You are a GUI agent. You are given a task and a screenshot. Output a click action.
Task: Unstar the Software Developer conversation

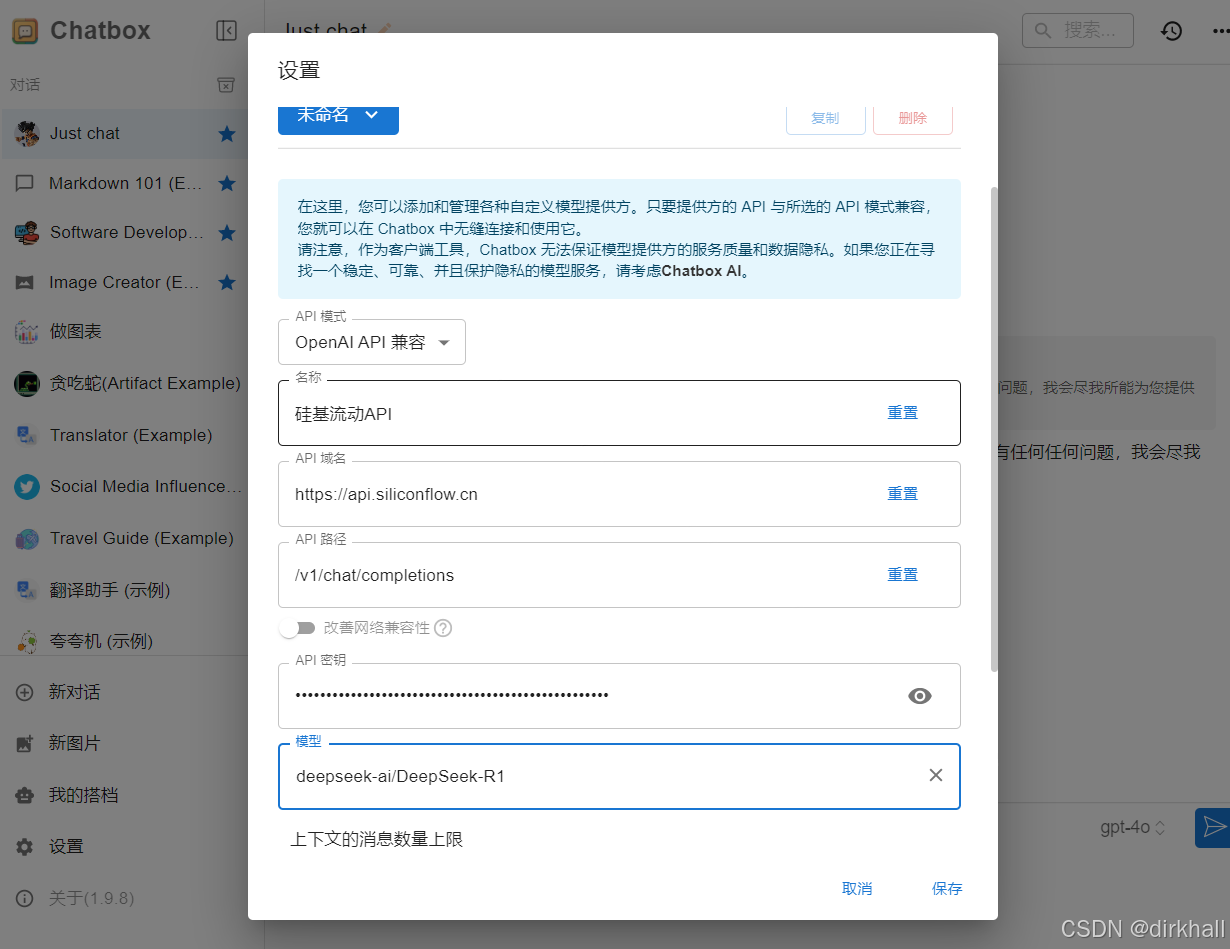pos(227,232)
